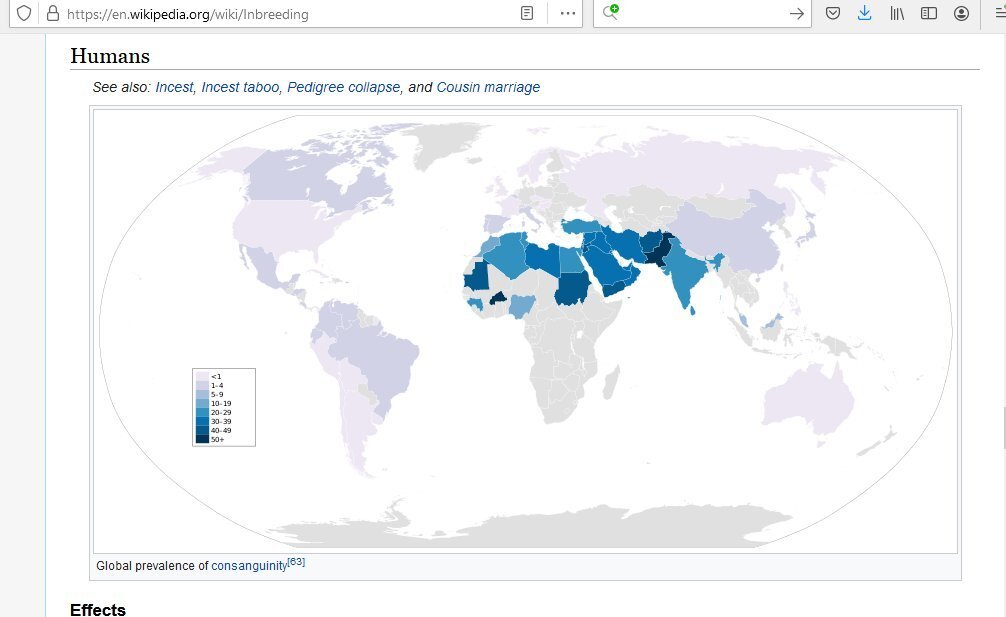The width and height of the screenshot is (1006, 617).
Task: Open the Incest article link
Action: coord(174,87)
